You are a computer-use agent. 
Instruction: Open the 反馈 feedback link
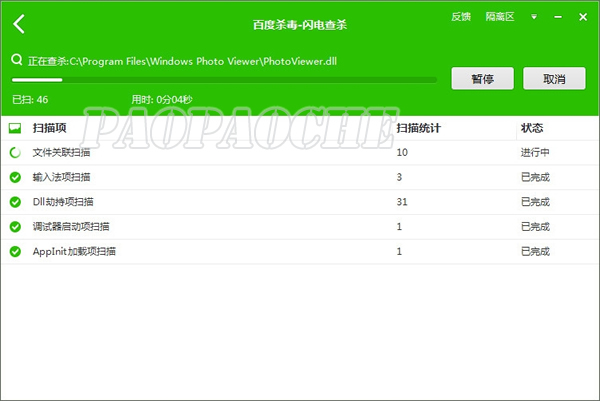461,17
